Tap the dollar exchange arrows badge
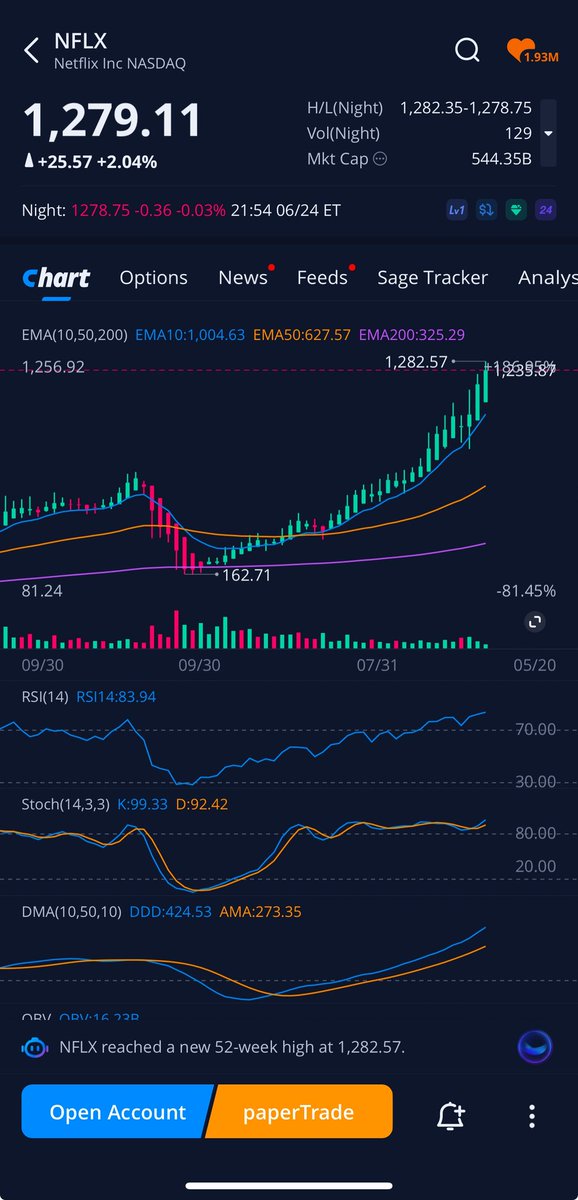 coord(486,211)
